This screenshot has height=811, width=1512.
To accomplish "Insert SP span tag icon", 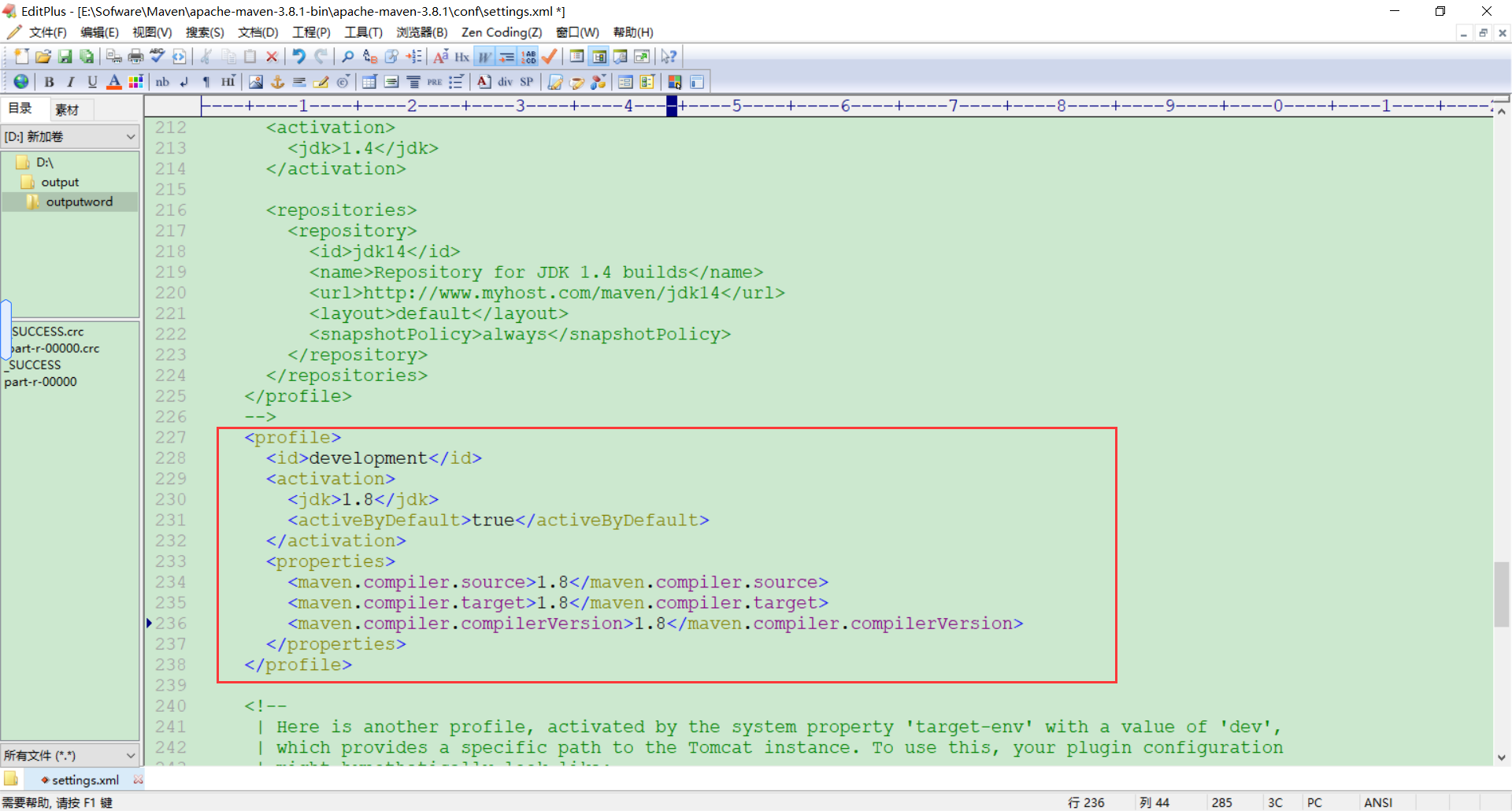I will [x=527, y=82].
